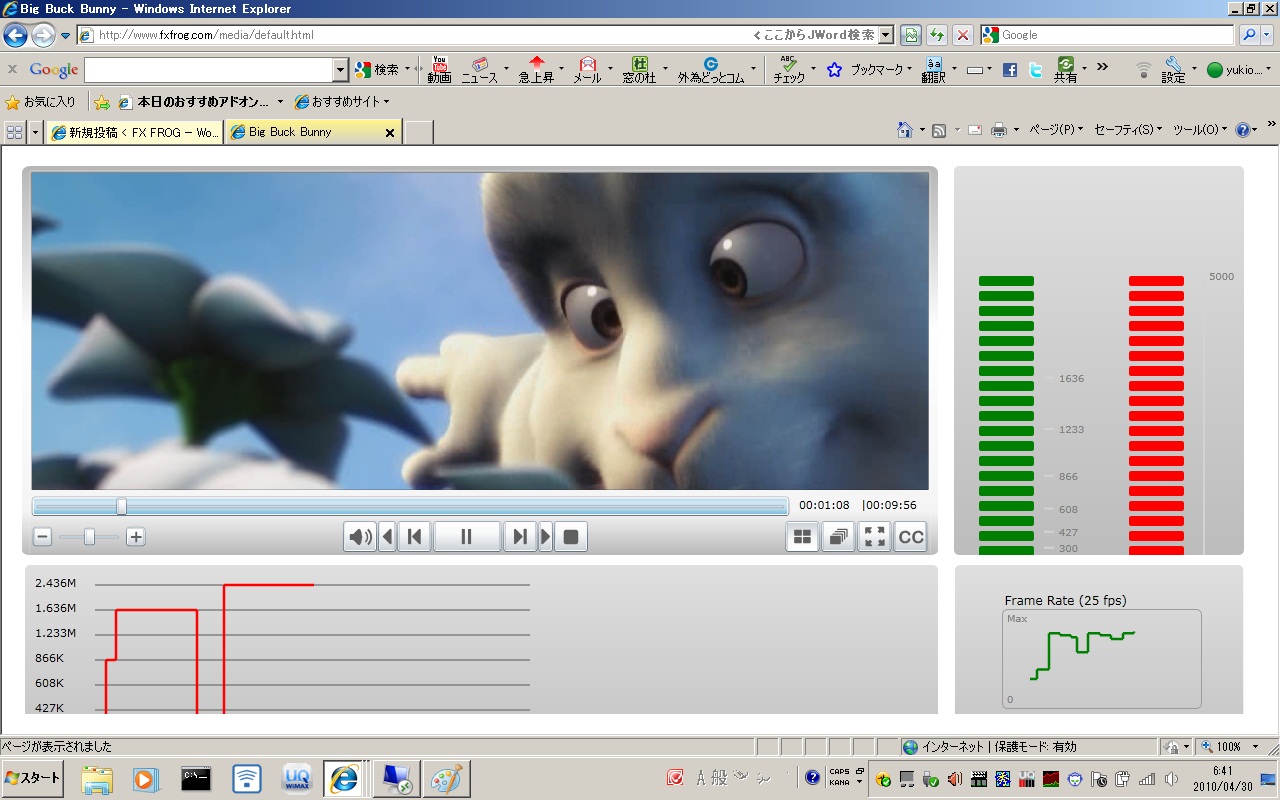Click the minus button beside the zoom slider
Image resolution: width=1280 pixels, height=800 pixels.
(42, 537)
